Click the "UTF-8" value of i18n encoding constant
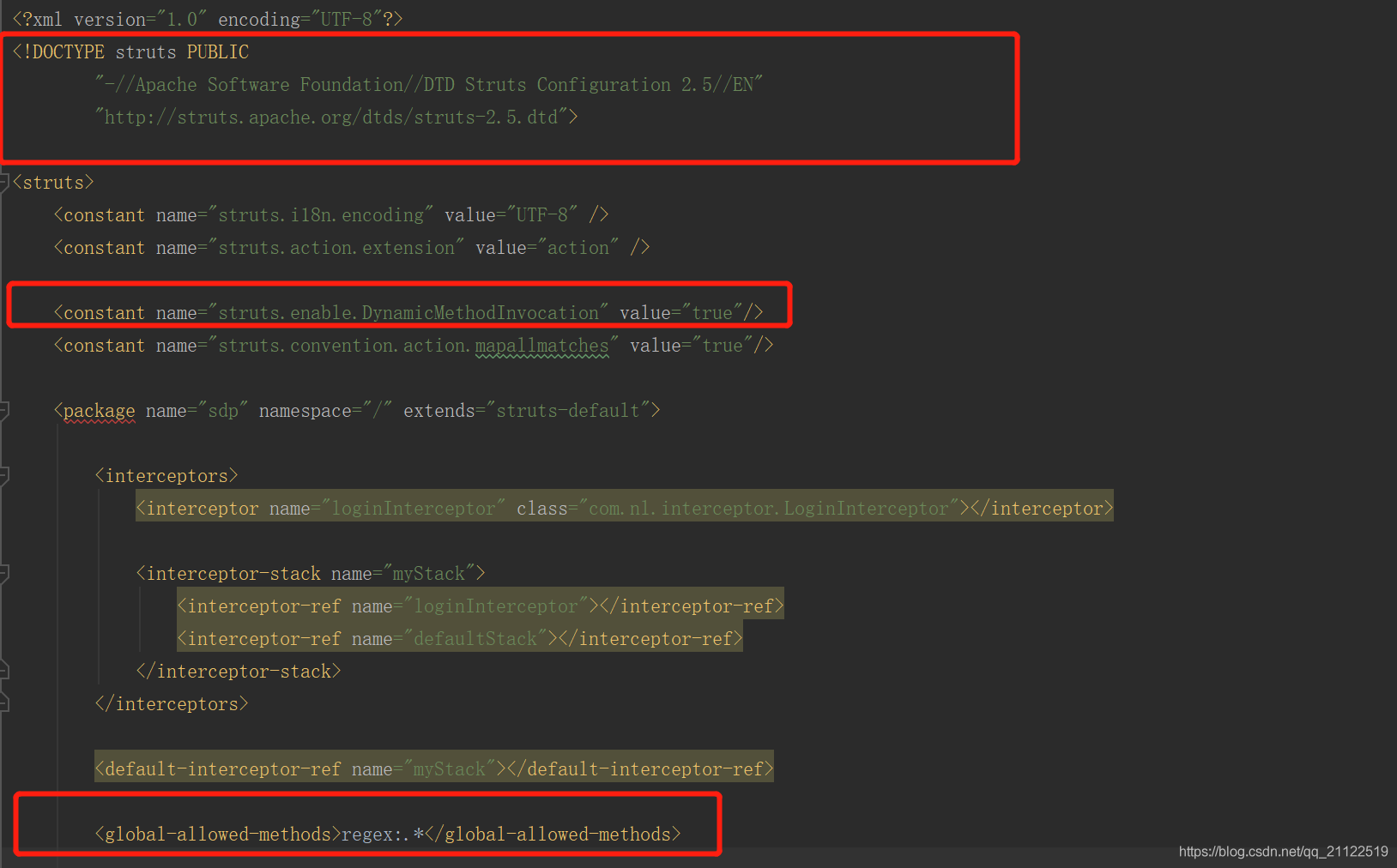 pos(542,214)
